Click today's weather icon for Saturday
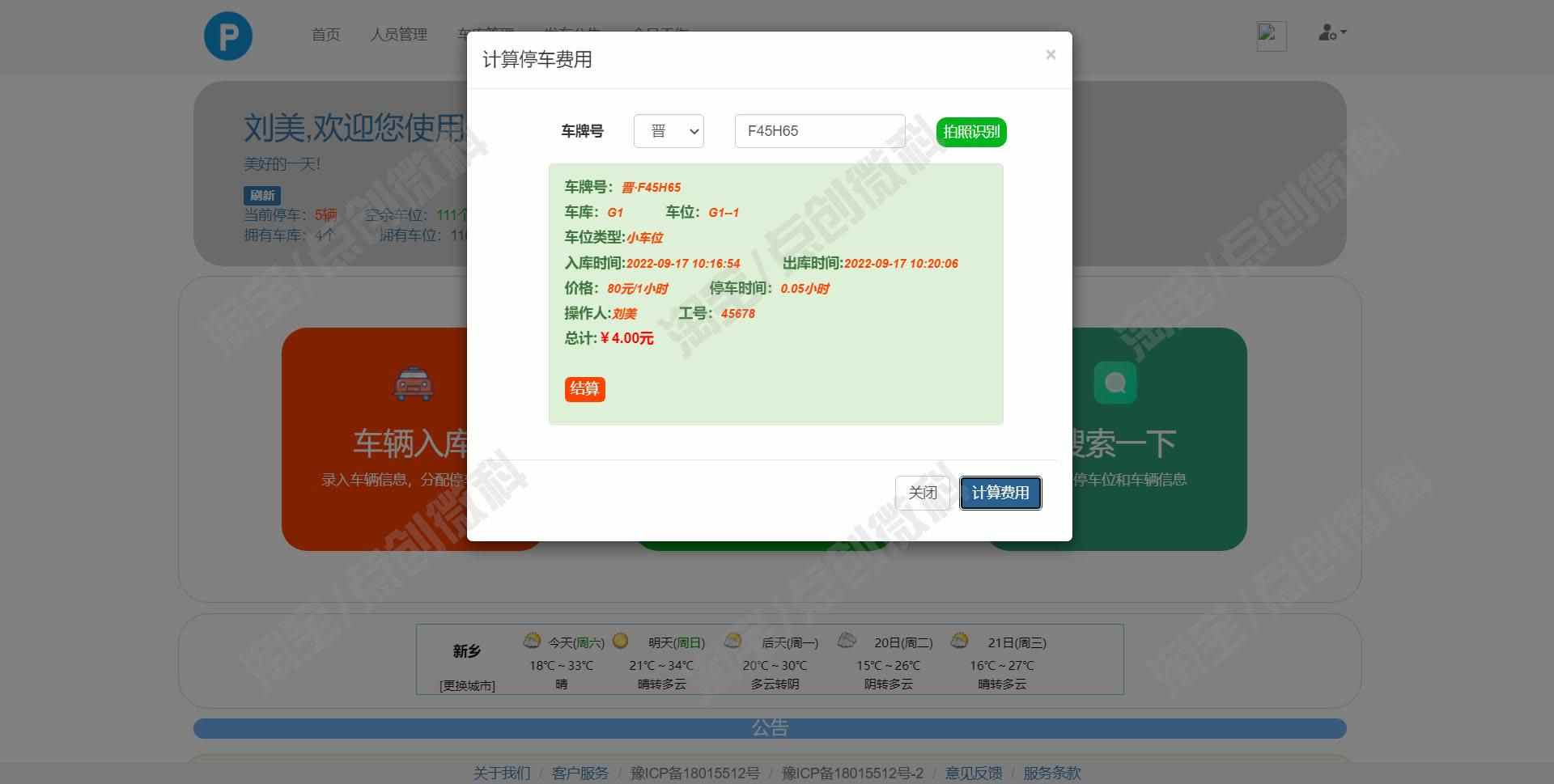This screenshot has height=784, width=1554. coord(532,641)
